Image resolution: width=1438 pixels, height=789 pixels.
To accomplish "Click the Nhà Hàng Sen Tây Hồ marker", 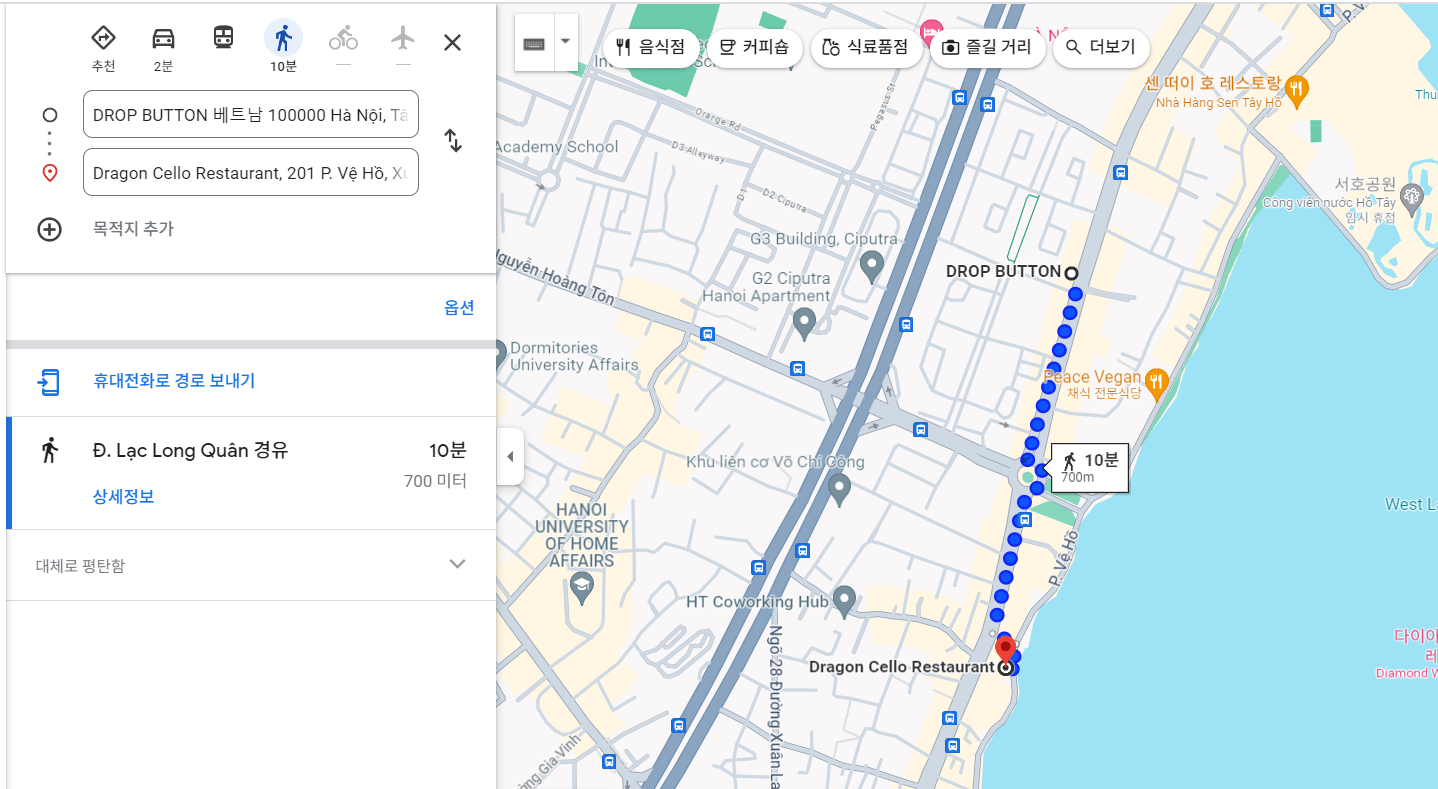I will pyautogui.click(x=1296, y=89).
